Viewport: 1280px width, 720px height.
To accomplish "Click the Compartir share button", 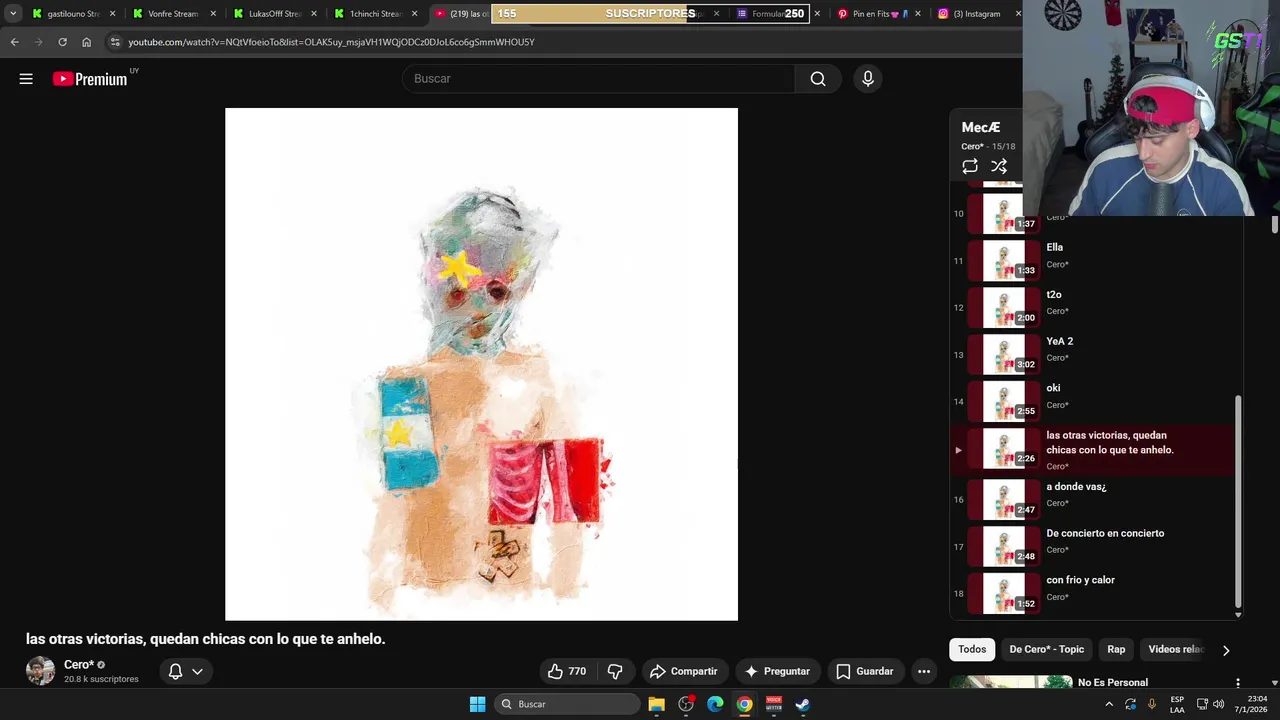I will [684, 671].
